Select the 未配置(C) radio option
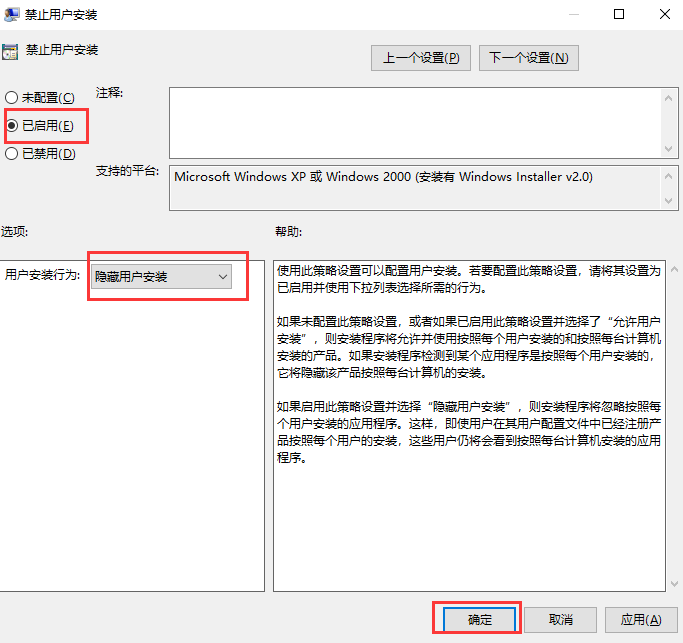Screen dimensions: 683x643 pyautogui.click(x=12, y=97)
